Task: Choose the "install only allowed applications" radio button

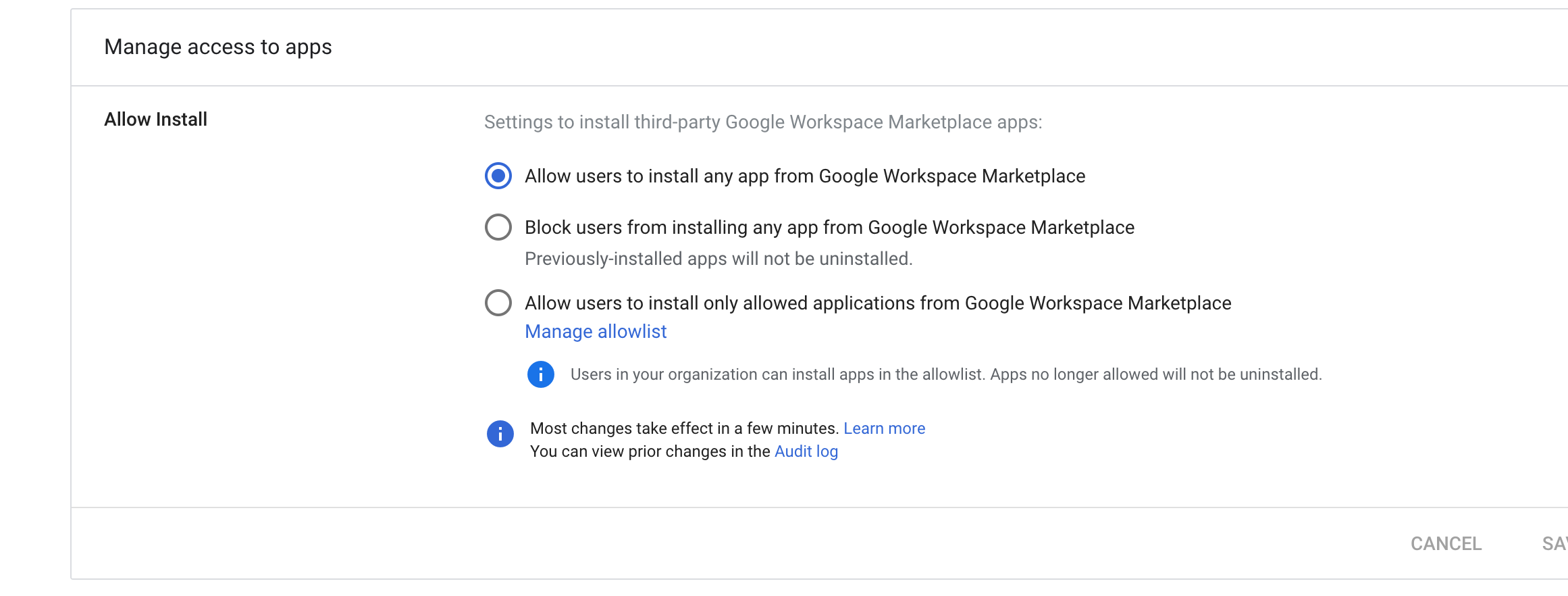Action: pyautogui.click(x=498, y=303)
